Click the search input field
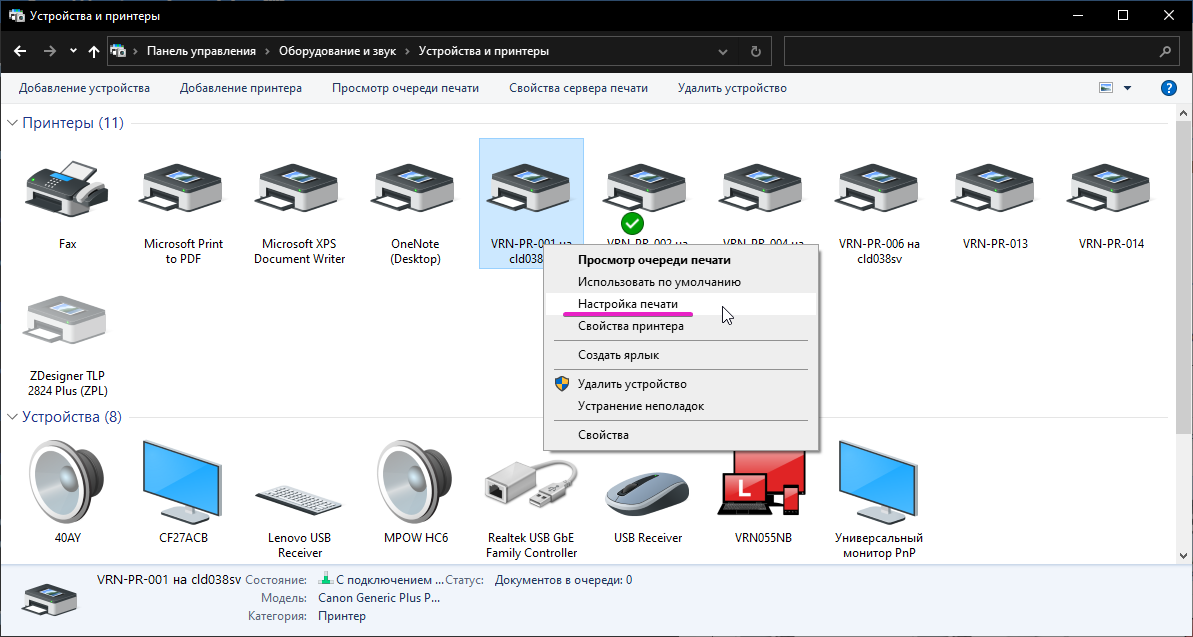Image resolution: width=1193 pixels, height=637 pixels. (970, 51)
